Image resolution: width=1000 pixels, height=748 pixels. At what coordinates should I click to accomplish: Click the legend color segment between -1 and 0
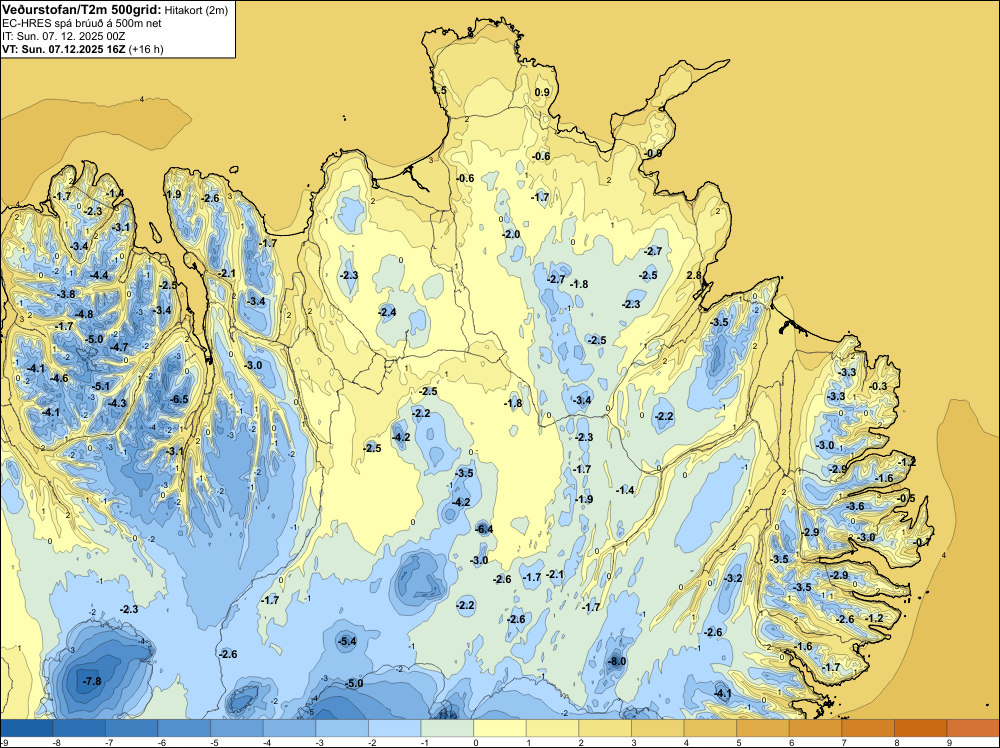pos(448,728)
